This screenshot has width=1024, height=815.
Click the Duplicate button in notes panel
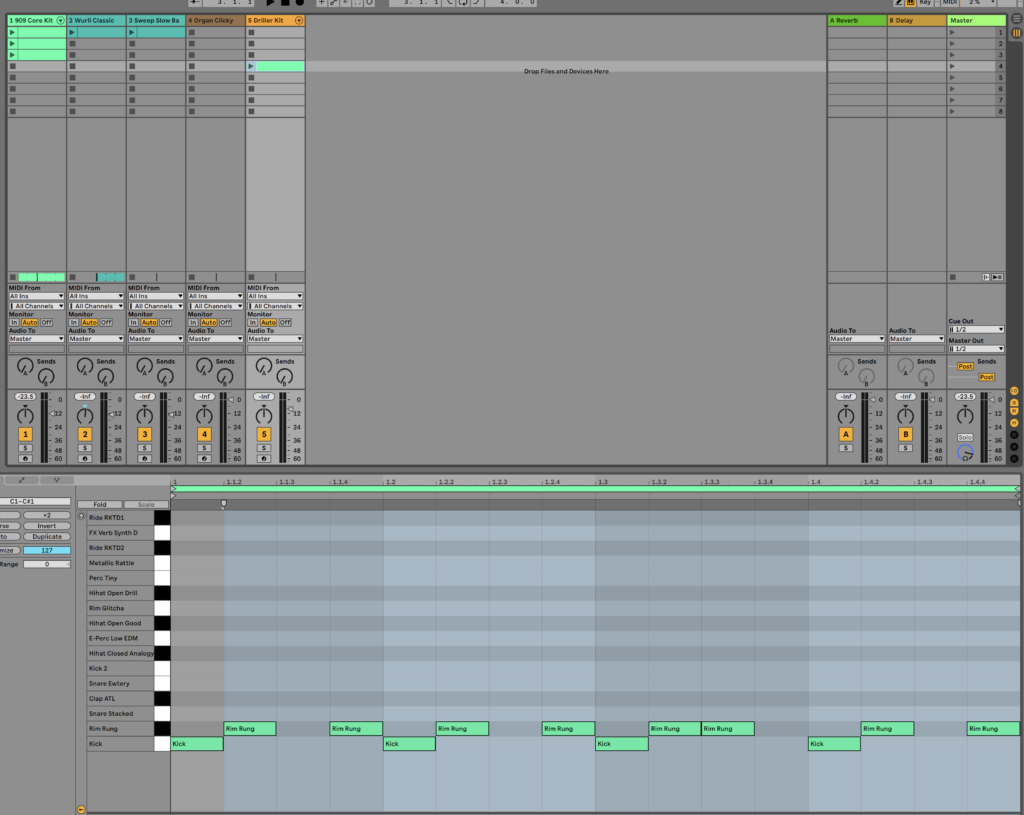pyautogui.click(x=47, y=536)
